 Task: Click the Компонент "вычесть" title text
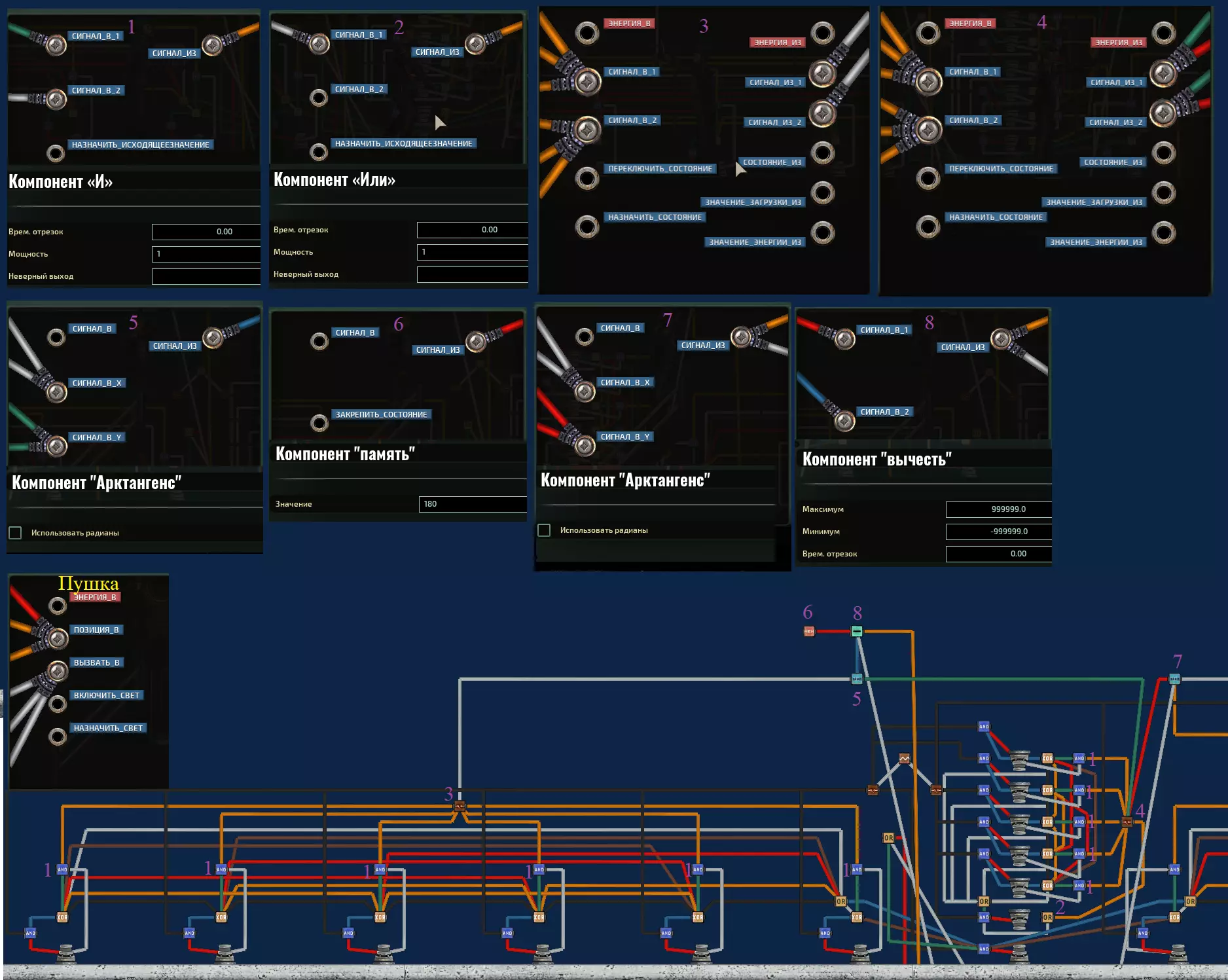(877, 460)
